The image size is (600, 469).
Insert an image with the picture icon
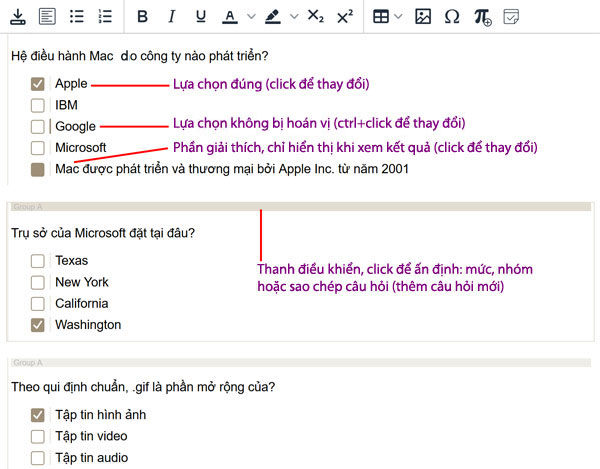423,16
